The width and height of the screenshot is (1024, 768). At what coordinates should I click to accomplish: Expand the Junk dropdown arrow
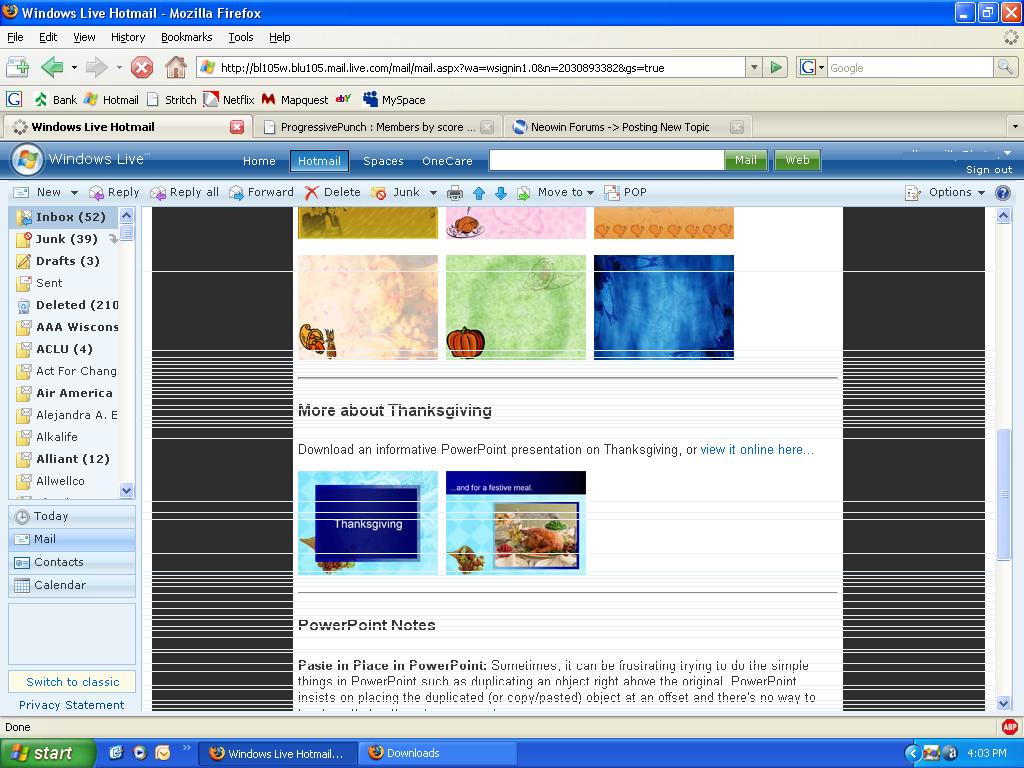[x=433, y=193]
